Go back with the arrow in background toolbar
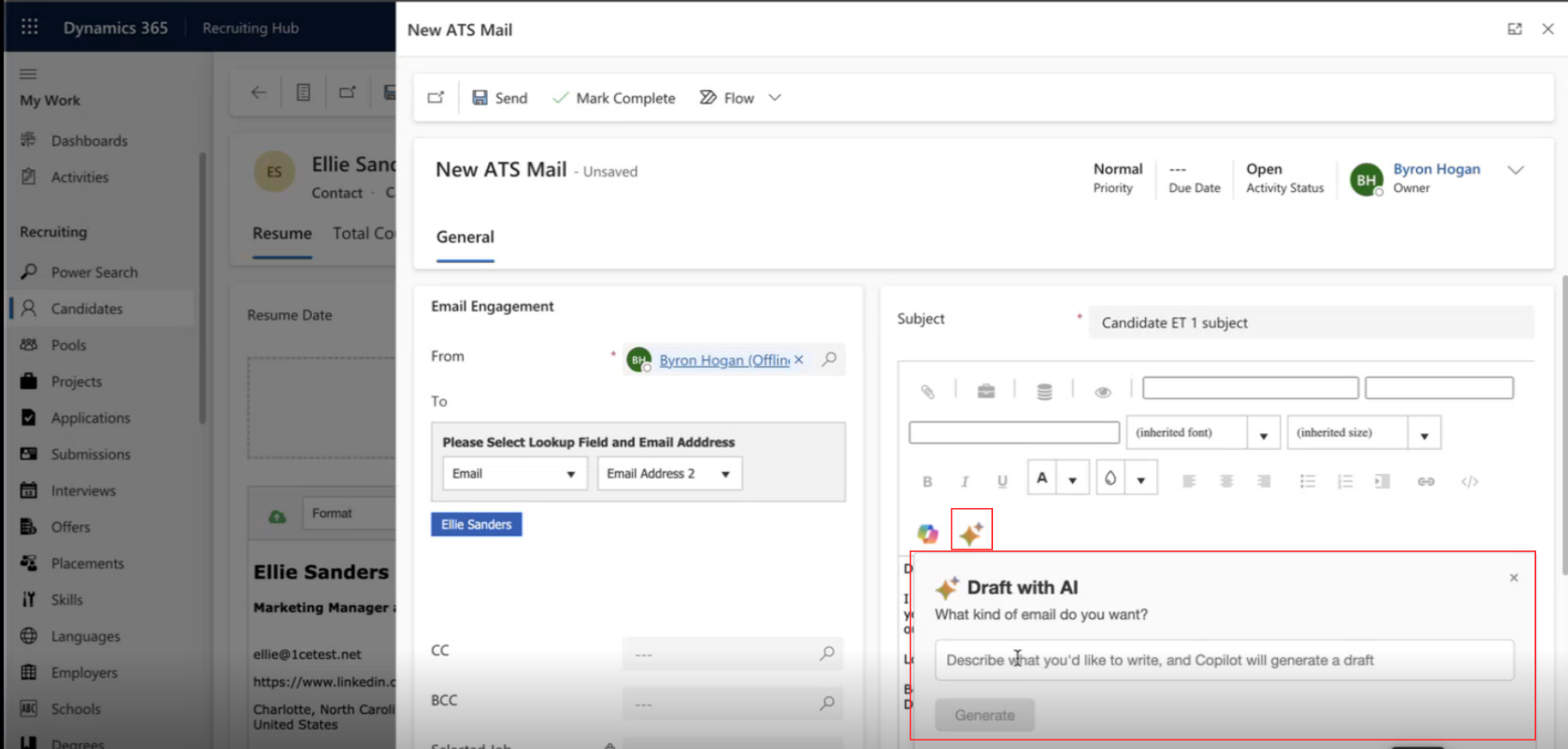Viewport: 1568px width, 749px height. tap(259, 92)
